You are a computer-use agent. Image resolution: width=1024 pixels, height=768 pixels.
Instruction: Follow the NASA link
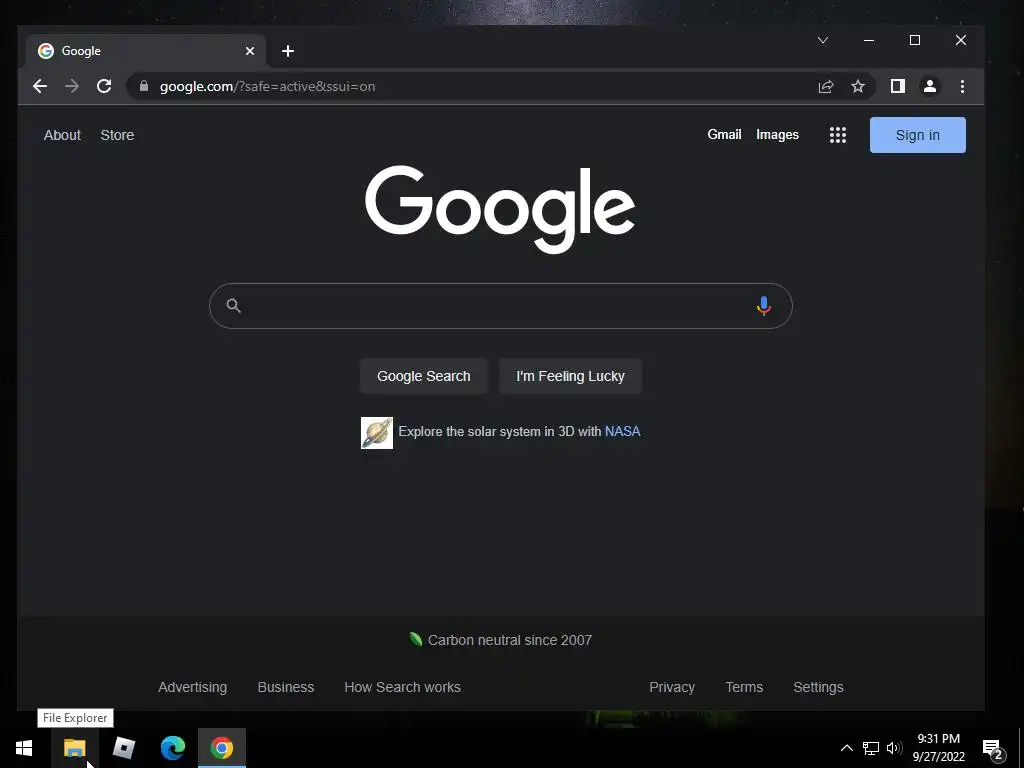(622, 432)
